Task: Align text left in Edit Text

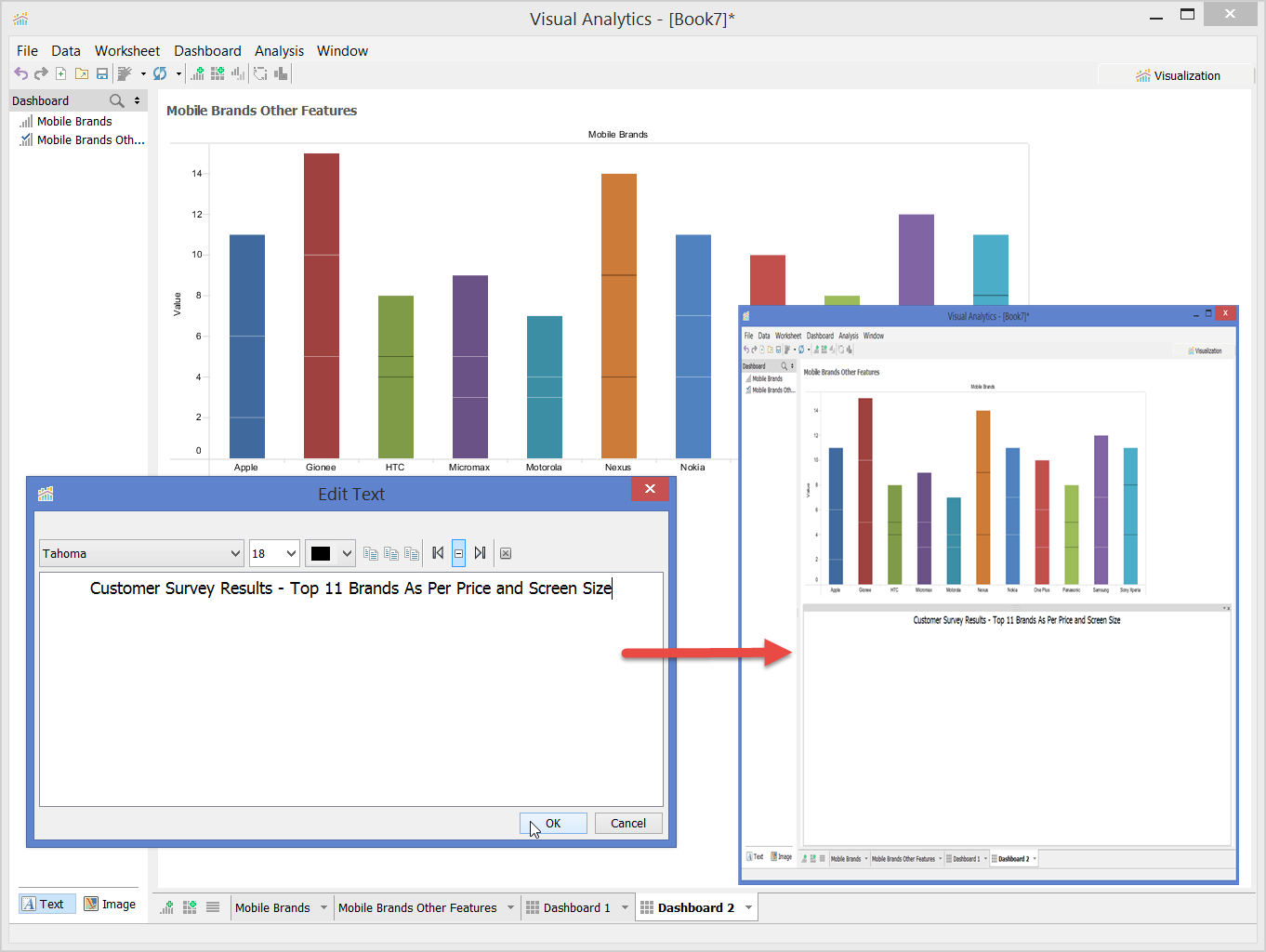Action: click(438, 553)
